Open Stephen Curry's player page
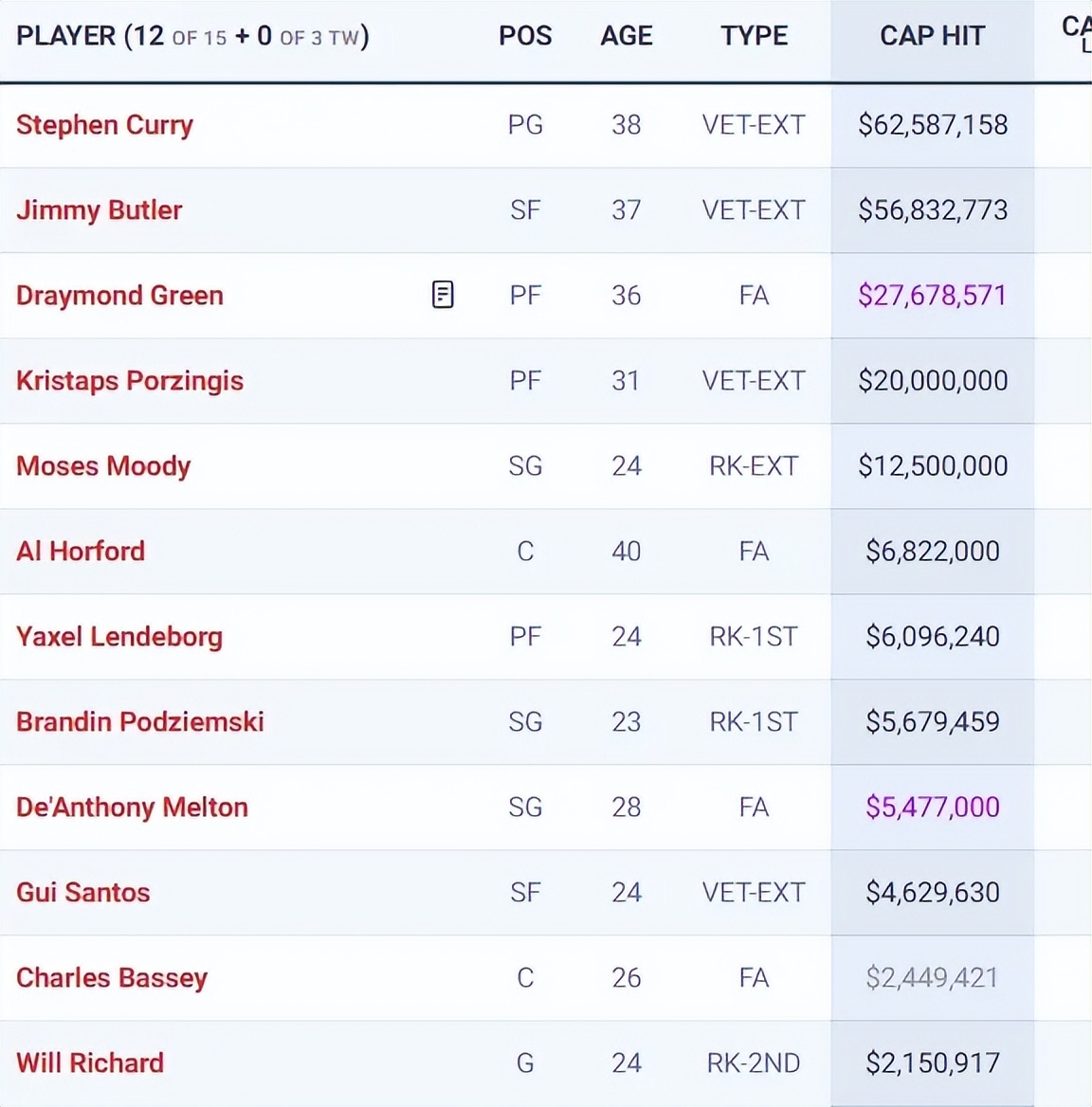 pyautogui.click(x=104, y=125)
